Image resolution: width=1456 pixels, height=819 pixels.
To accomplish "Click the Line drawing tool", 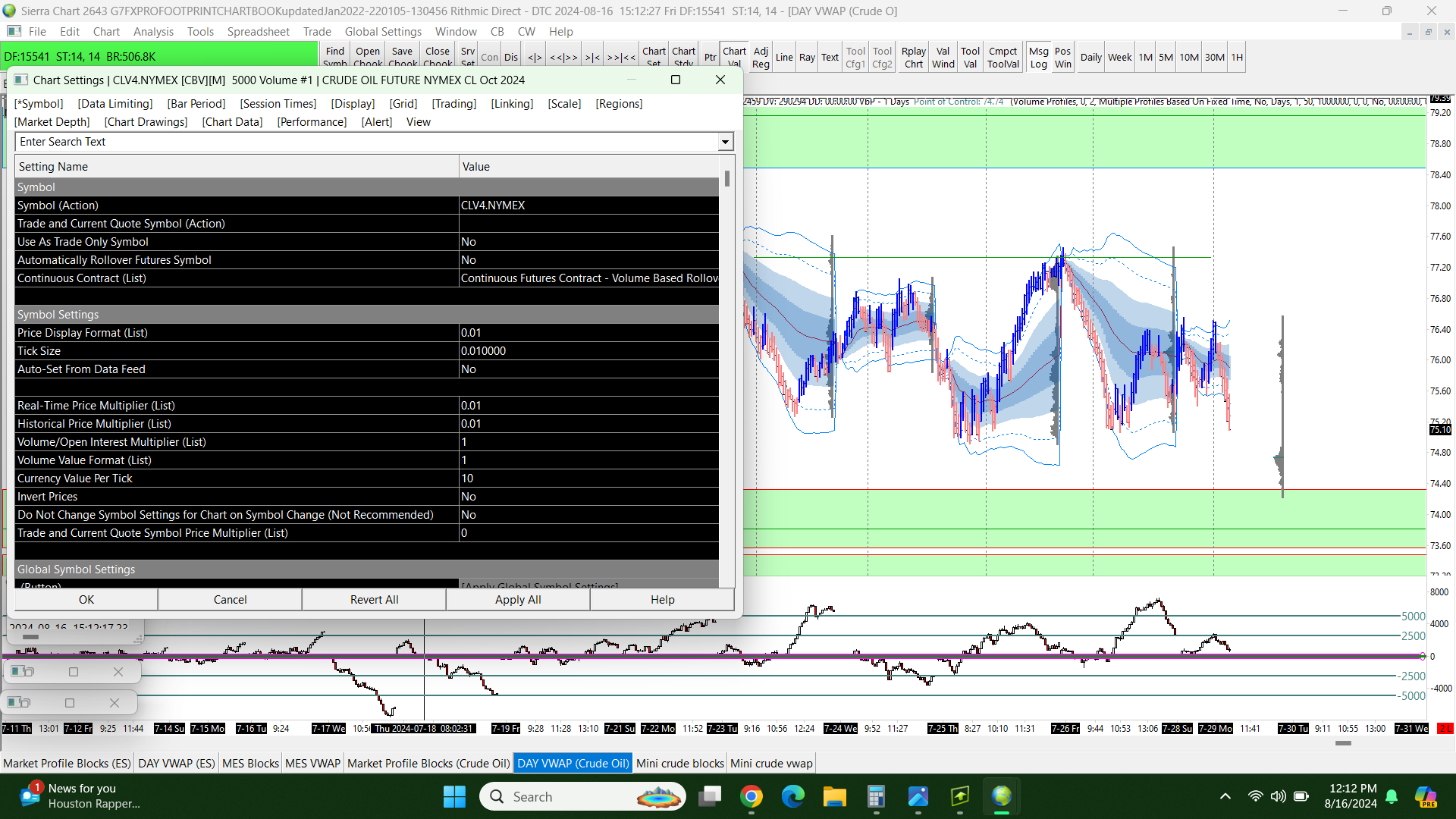I will [x=784, y=58].
